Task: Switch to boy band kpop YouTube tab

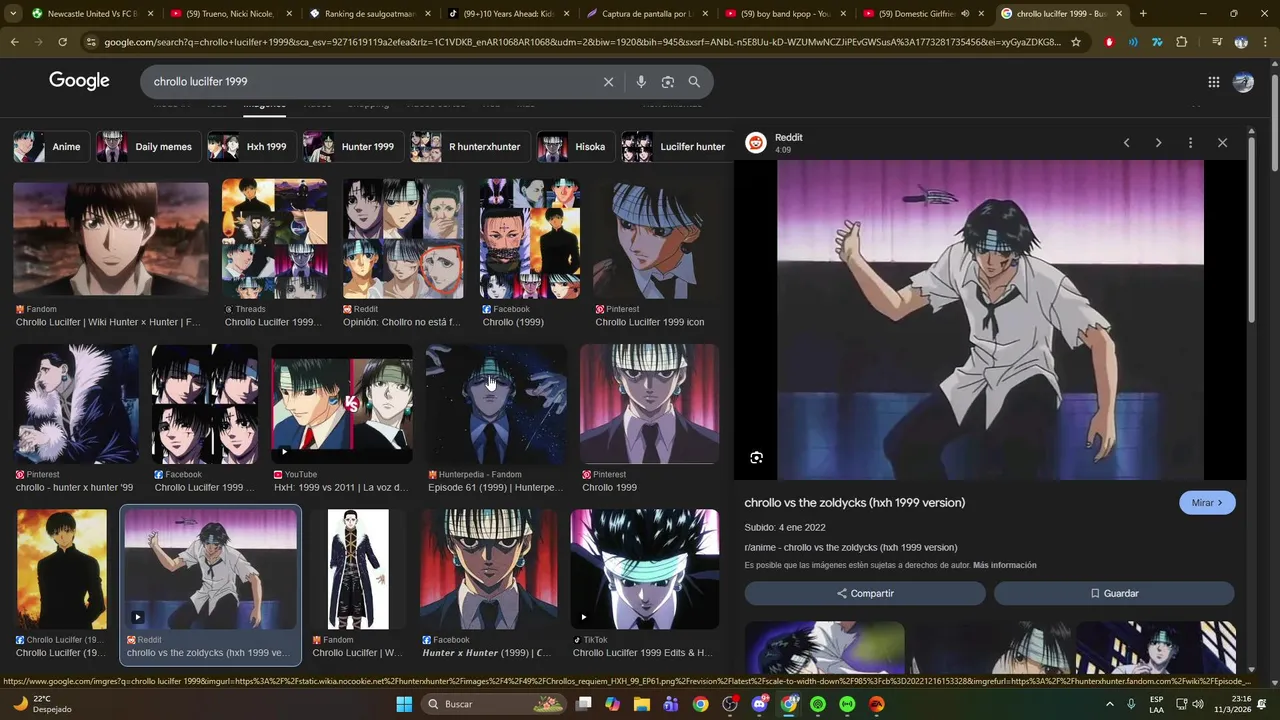Action: [x=785, y=14]
